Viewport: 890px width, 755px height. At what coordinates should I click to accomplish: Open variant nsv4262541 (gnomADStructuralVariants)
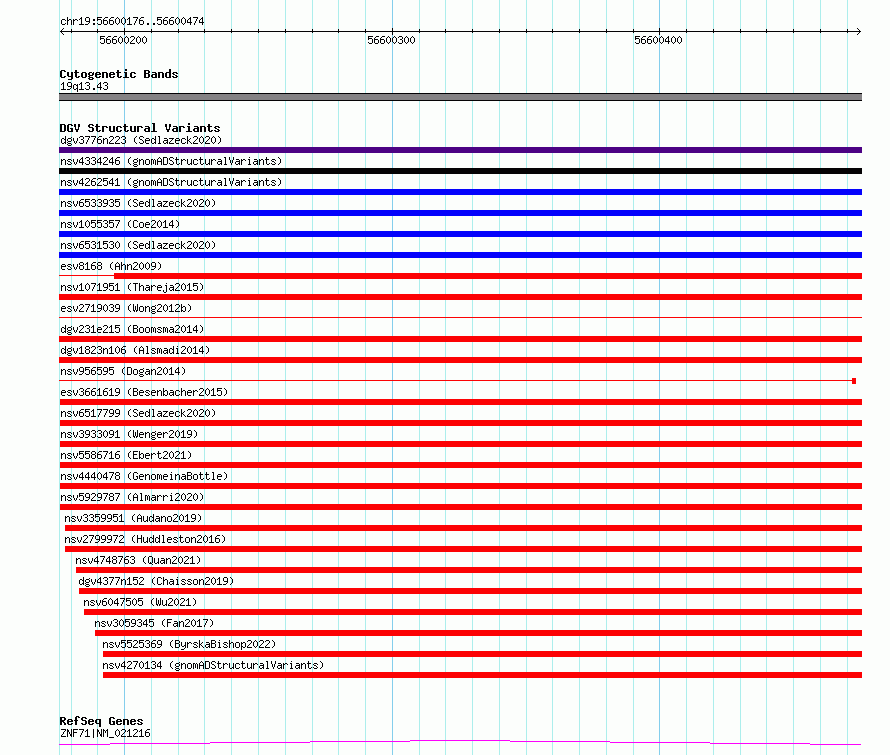pyautogui.click(x=171, y=182)
